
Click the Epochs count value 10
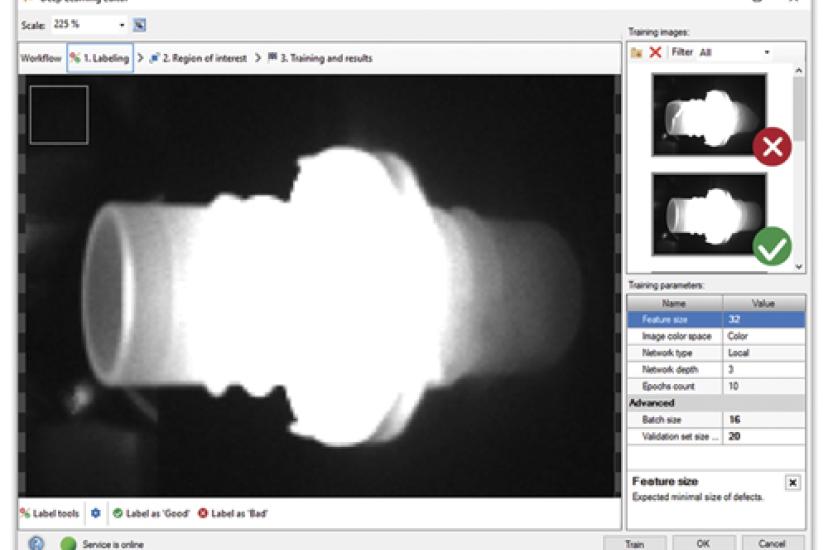pyautogui.click(x=764, y=386)
